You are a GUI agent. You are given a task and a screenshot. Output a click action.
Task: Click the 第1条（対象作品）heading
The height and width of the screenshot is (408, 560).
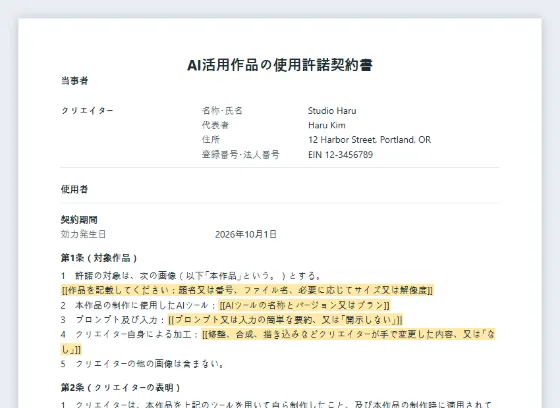[x=99, y=258]
